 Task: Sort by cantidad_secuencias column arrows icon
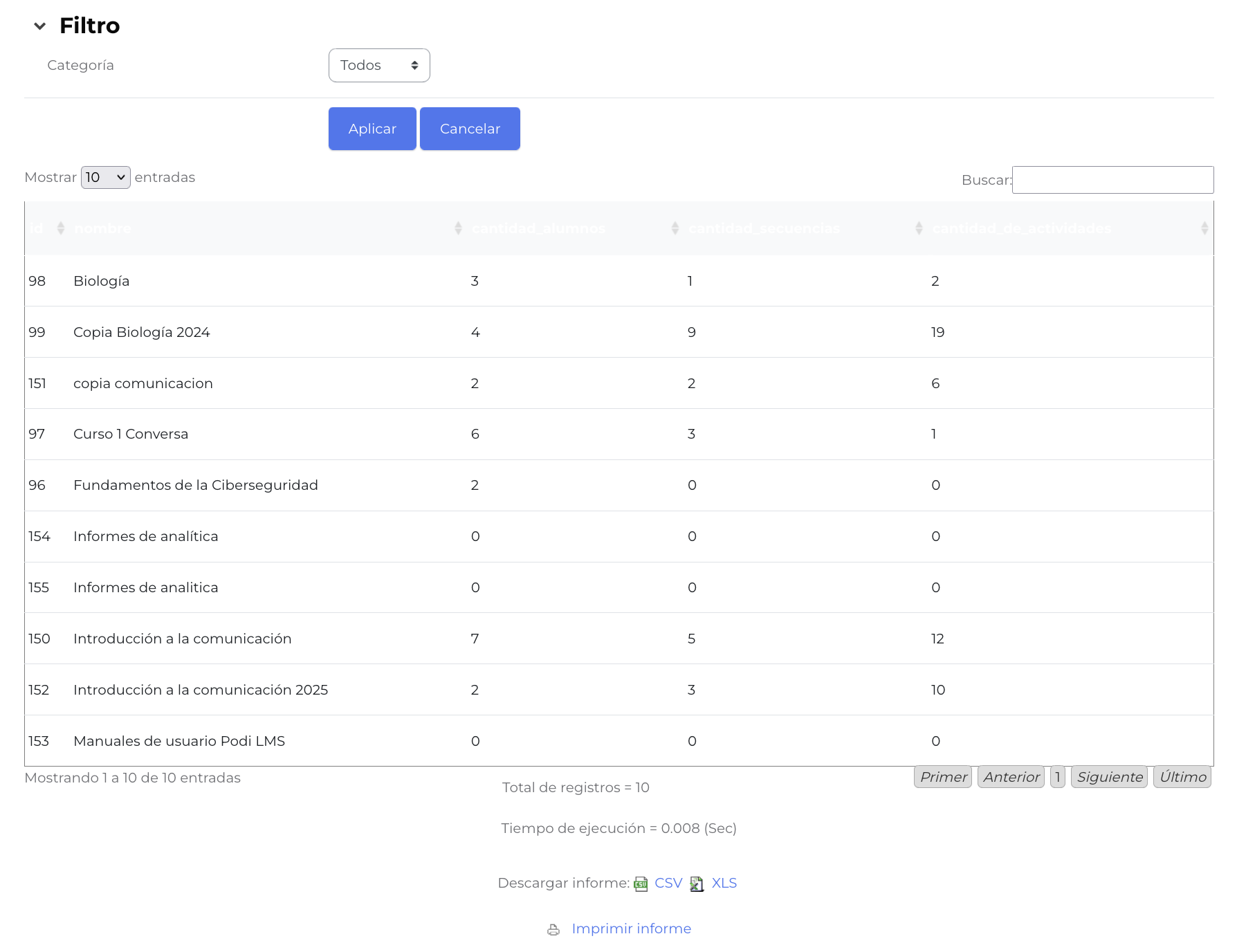tap(919, 228)
